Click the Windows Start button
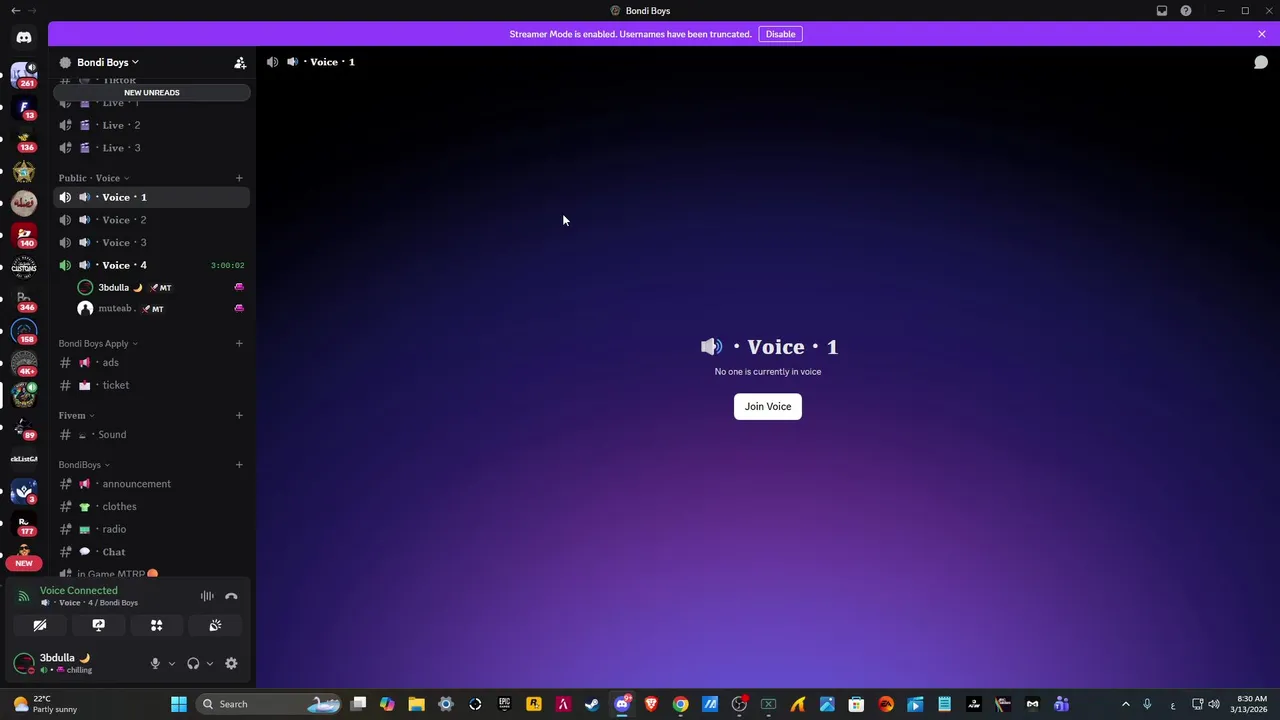Screen dimensions: 1280x720 (x=179, y=704)
